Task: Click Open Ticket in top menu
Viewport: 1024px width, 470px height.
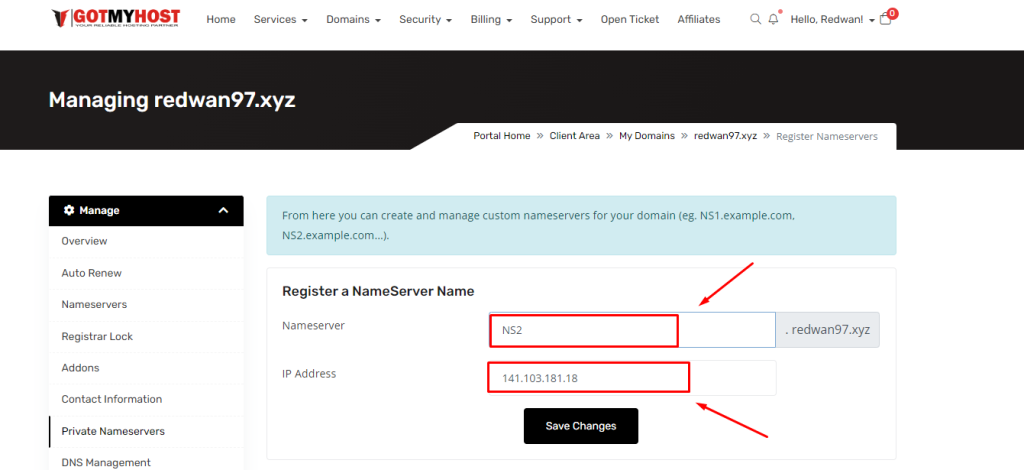Action: pyautogui.click(x=630, y=19)
